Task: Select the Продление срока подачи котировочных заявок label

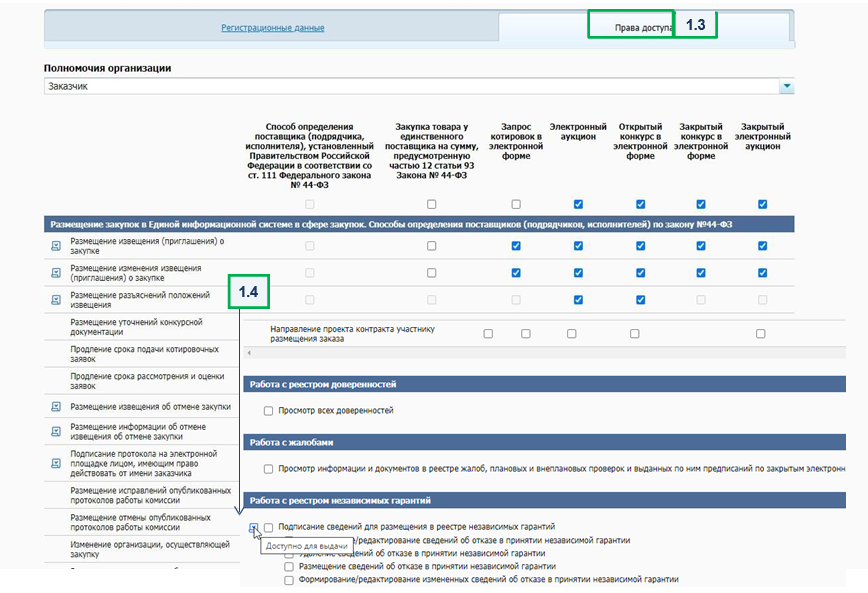Action: [144, 354]
